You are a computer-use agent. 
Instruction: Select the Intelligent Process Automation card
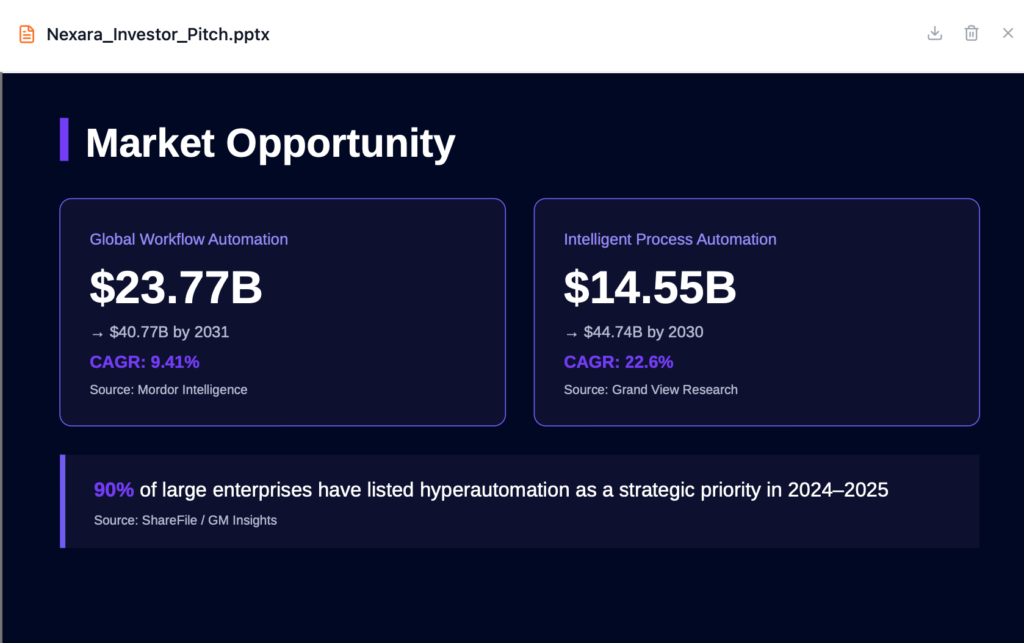tap(757, 311)
